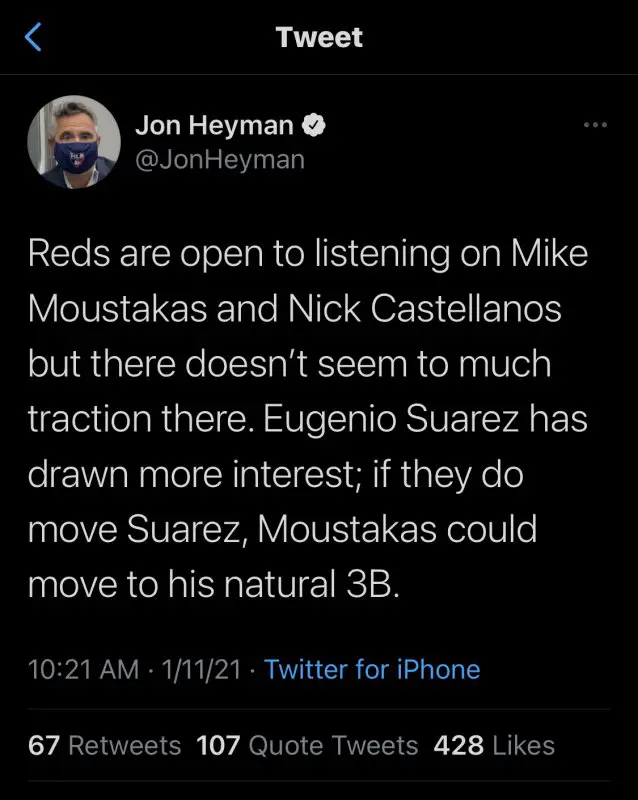View the 67 Retweets list
This screenshot has width=638, height=800.
point(104,745)
